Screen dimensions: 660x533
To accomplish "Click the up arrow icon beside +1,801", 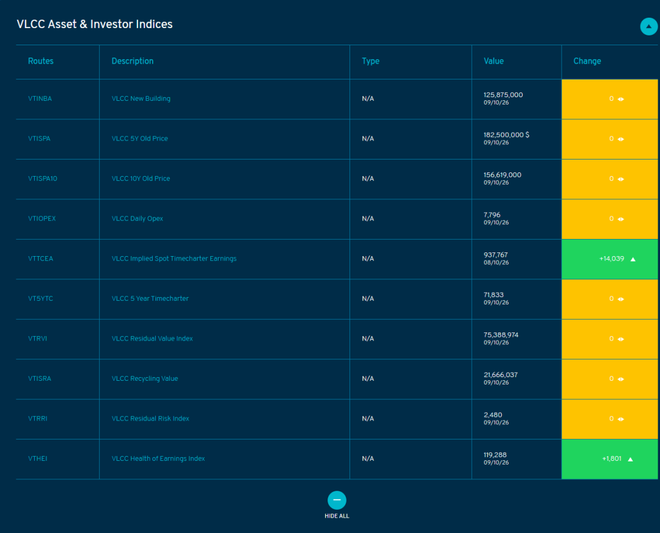I will [x=630, y=459].
